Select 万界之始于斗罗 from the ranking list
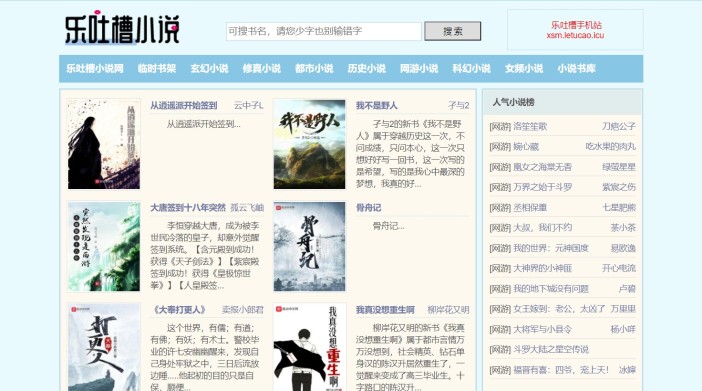702x391 pixels. tap(543, 187)
